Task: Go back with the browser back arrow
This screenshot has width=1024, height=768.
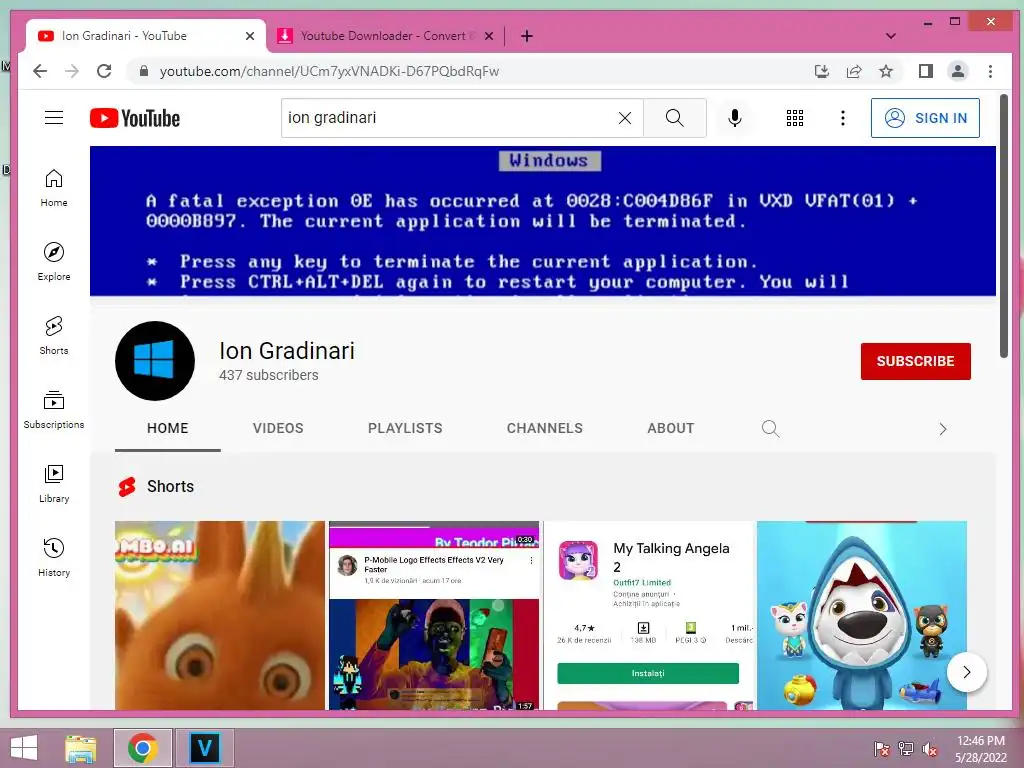Action: (40, 71)
